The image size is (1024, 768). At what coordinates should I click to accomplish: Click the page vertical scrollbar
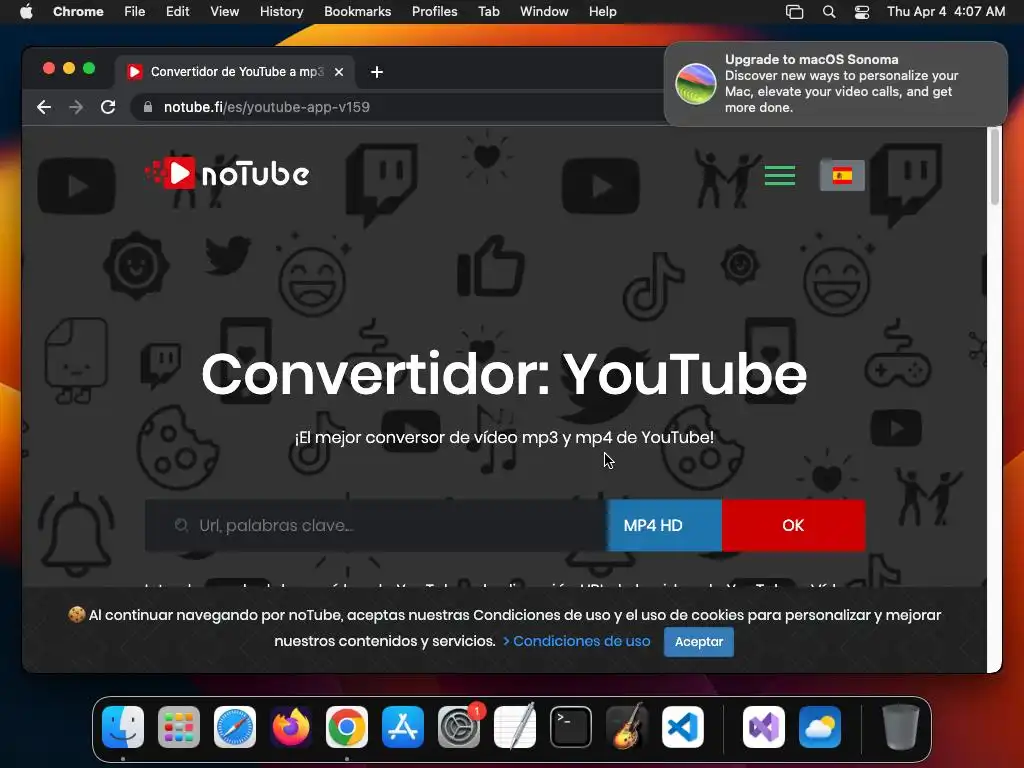pos(995,167)
